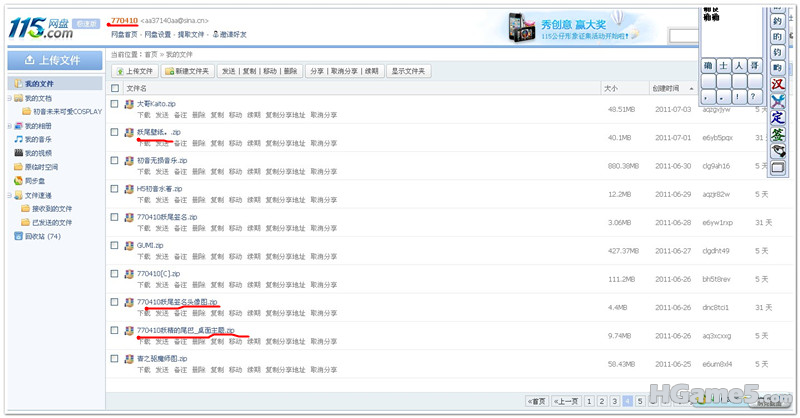Click the 115.com netdisk logo
The width and height of the screenshot is (800, 418).
coord(41,28)
